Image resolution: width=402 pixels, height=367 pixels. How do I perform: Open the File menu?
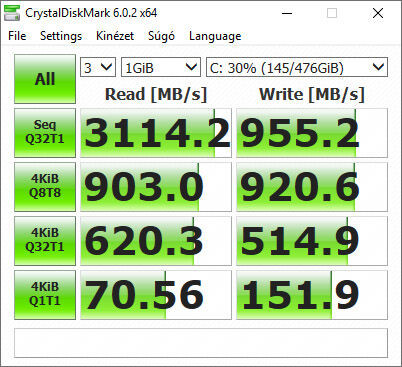[x=17, y=36]
